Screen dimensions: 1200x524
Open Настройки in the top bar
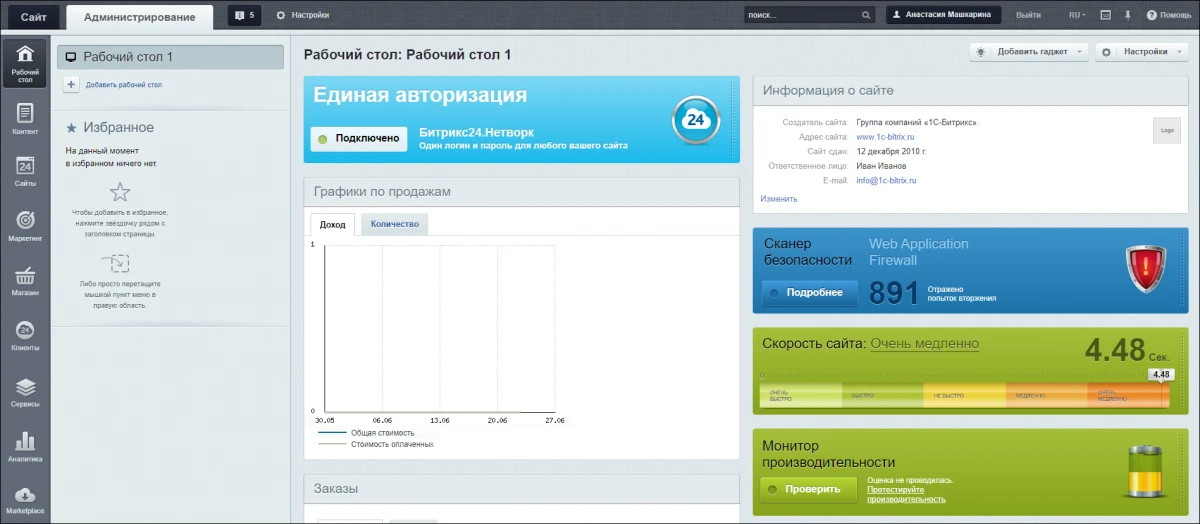302,15
